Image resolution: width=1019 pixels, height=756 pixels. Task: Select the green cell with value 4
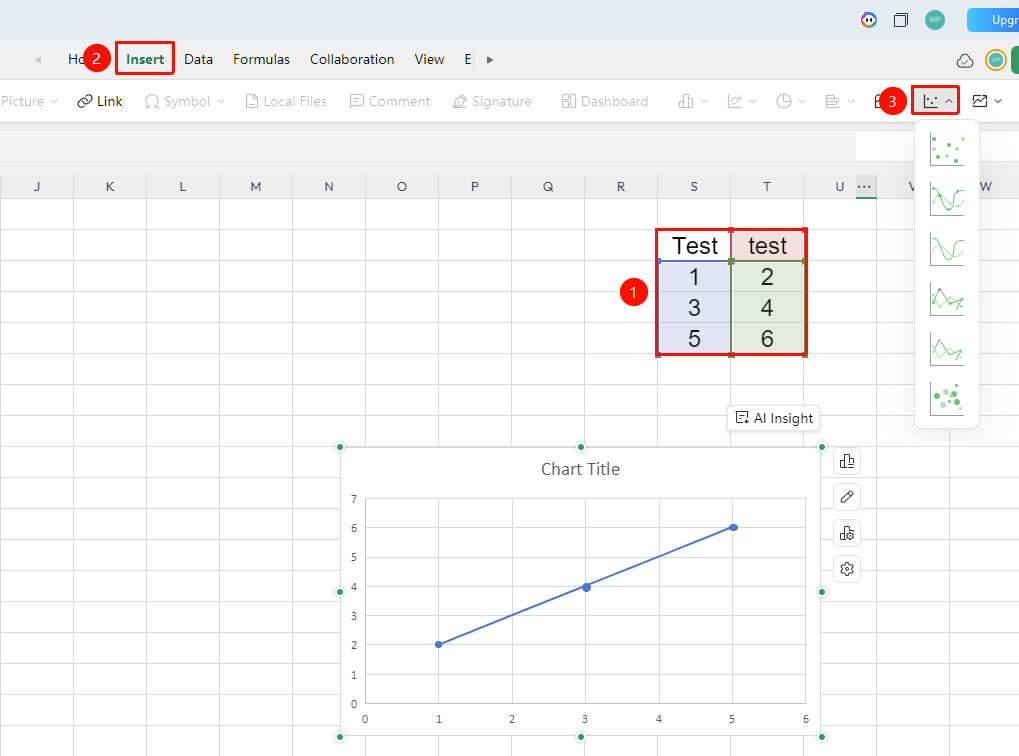[x=767, y=307]
